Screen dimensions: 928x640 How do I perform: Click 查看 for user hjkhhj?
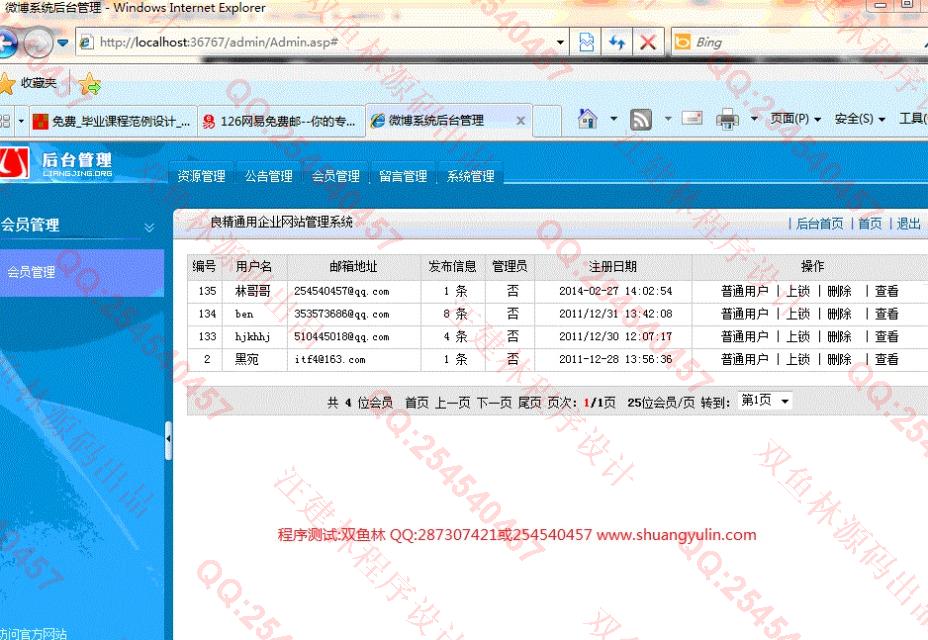887,336
